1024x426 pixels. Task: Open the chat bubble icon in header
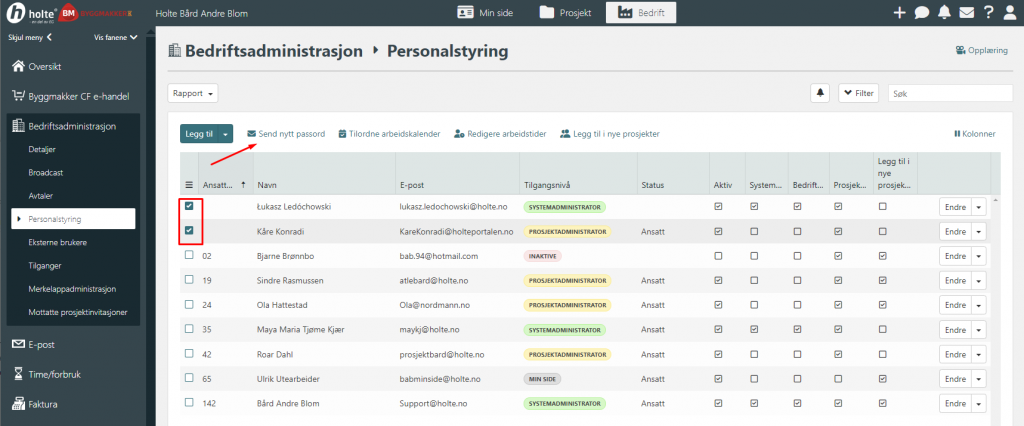pyautogui.click(x=921, y=13)
